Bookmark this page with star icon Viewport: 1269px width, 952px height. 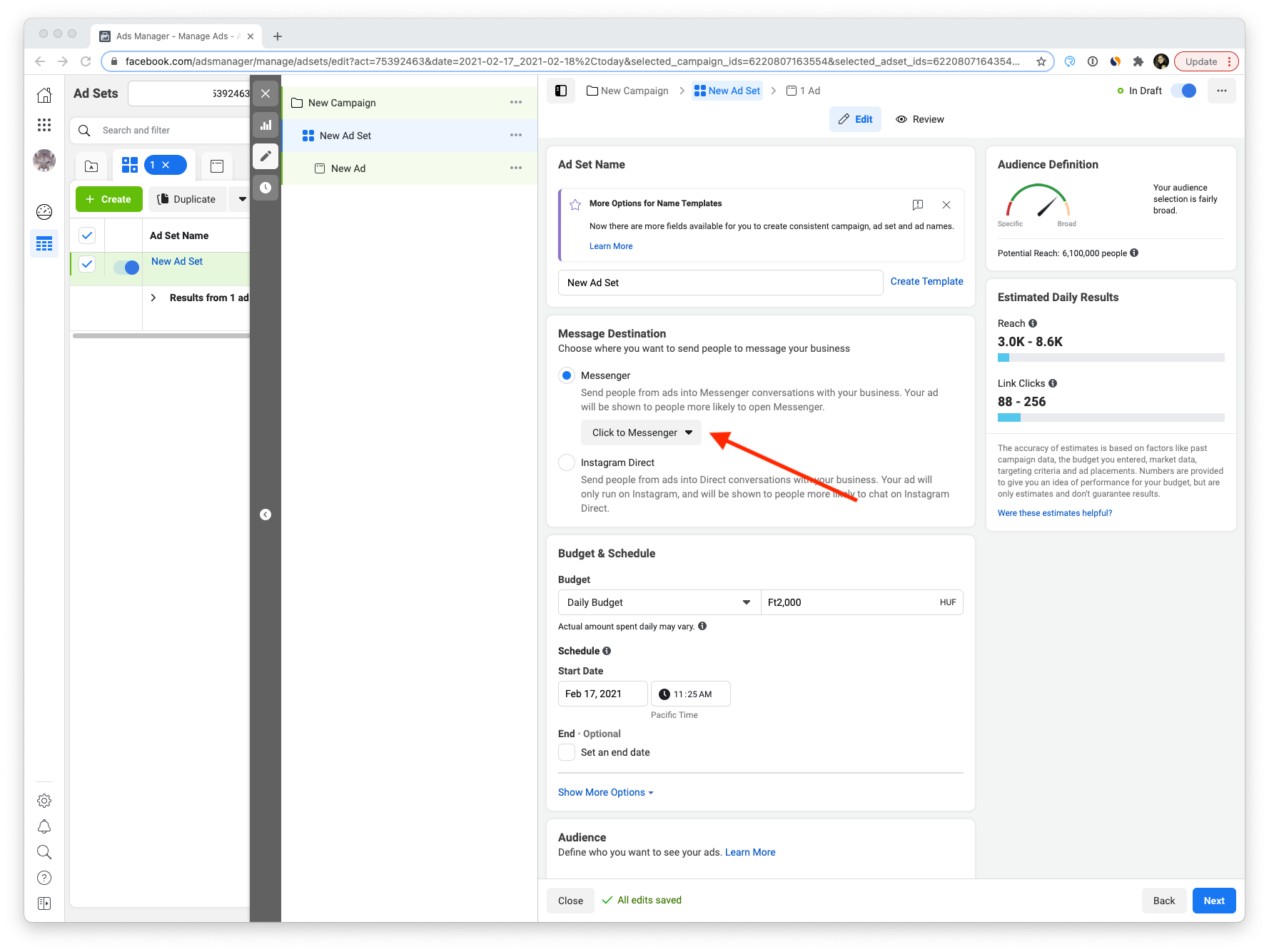(x=1041, y=61)
